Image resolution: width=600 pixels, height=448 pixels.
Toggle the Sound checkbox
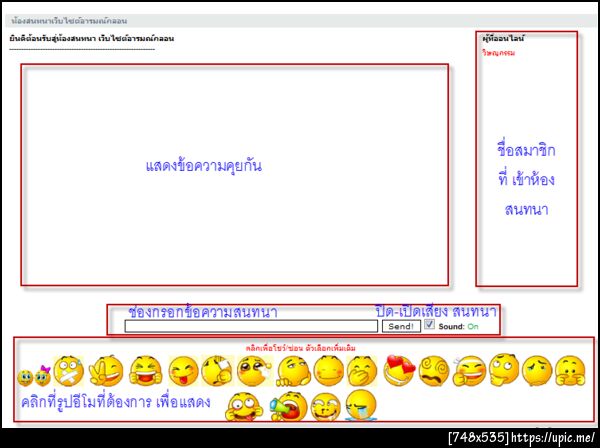[x=429, y=324]
